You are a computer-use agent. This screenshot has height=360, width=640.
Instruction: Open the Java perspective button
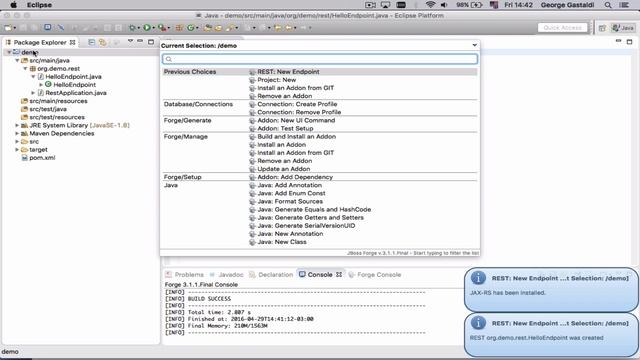pyautogui.click(x=623, y=28)
